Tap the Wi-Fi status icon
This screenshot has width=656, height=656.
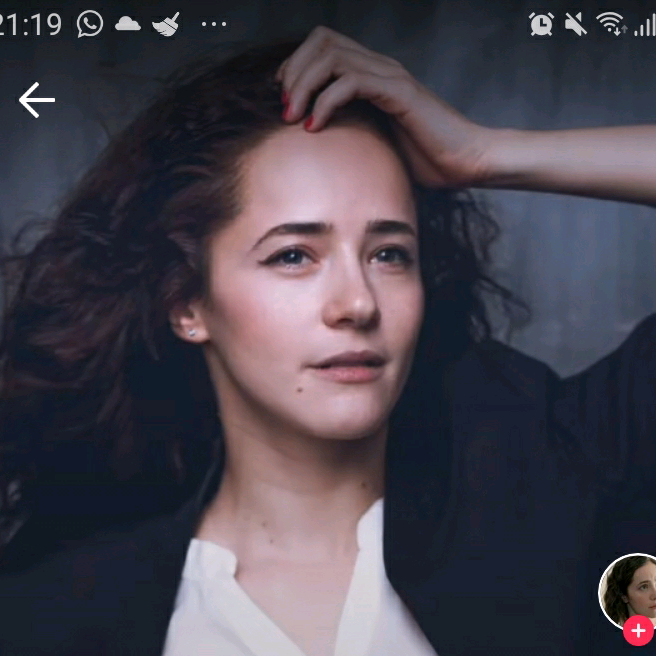(x=611, y=24)
